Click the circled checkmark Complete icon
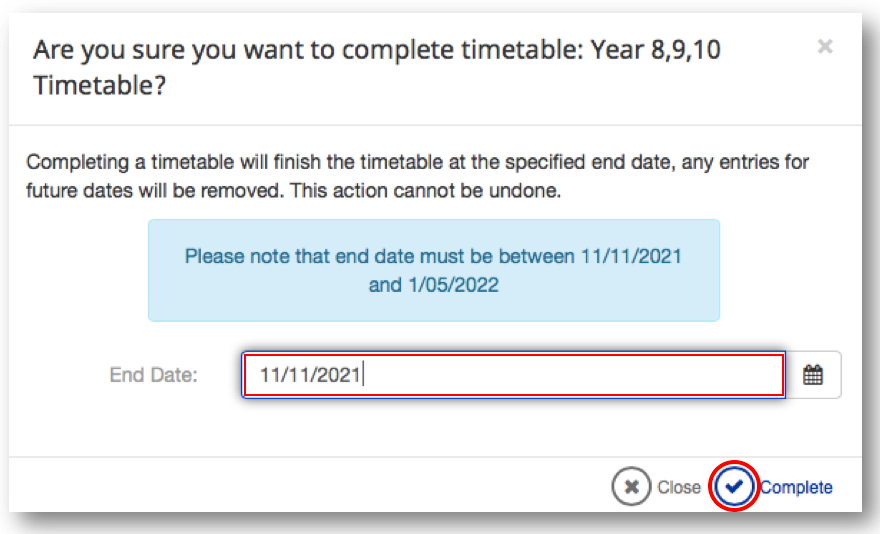This screenshot has height=534, width=880. [735, 487]
